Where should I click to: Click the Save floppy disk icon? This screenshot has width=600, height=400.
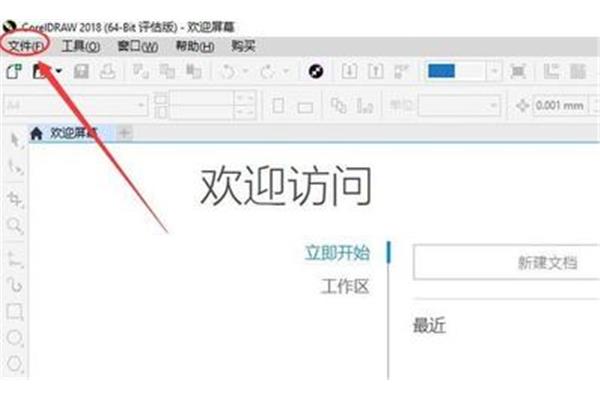click(x=81, y=71)
